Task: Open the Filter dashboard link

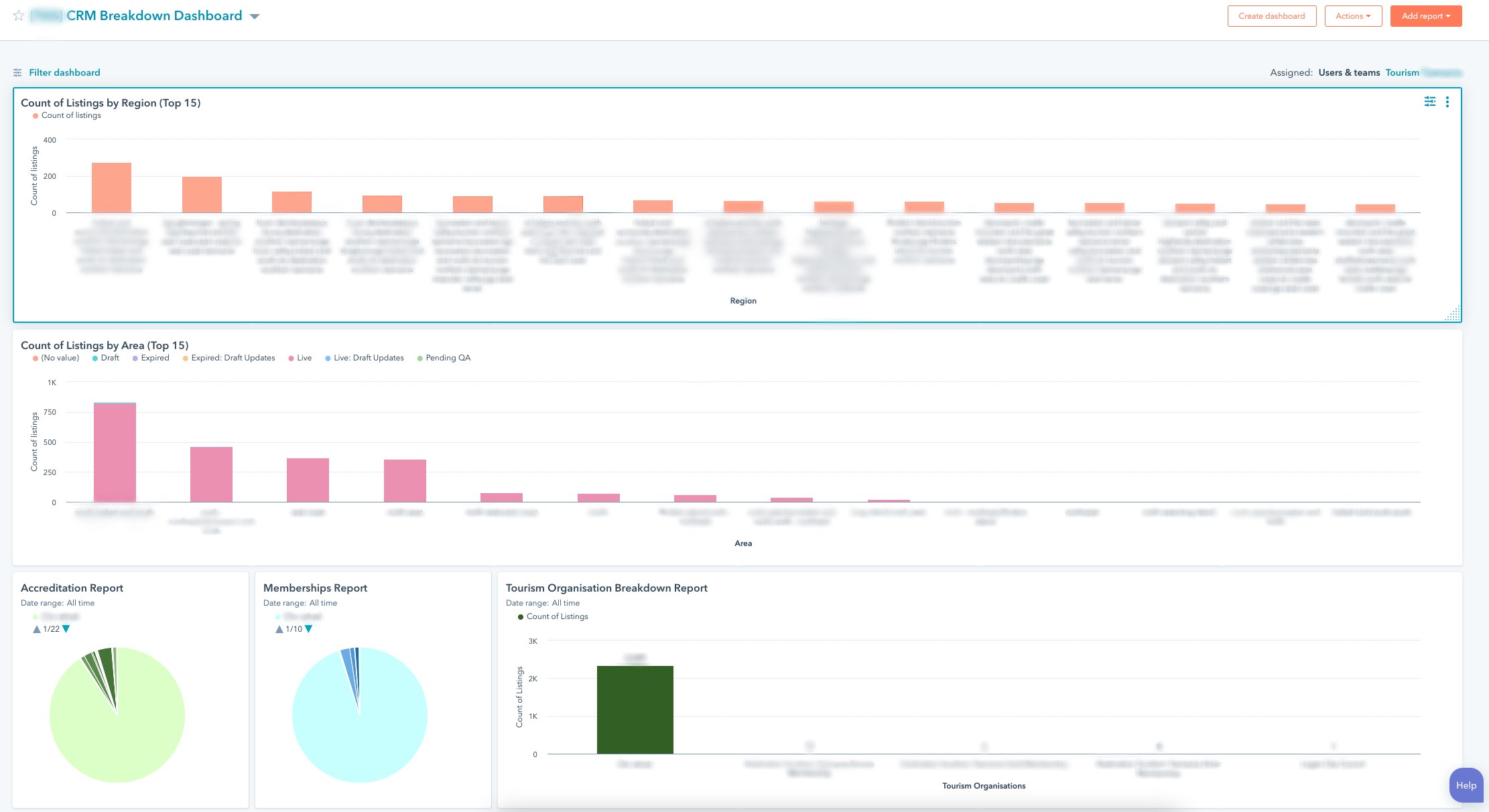Action: pos(64,72)
